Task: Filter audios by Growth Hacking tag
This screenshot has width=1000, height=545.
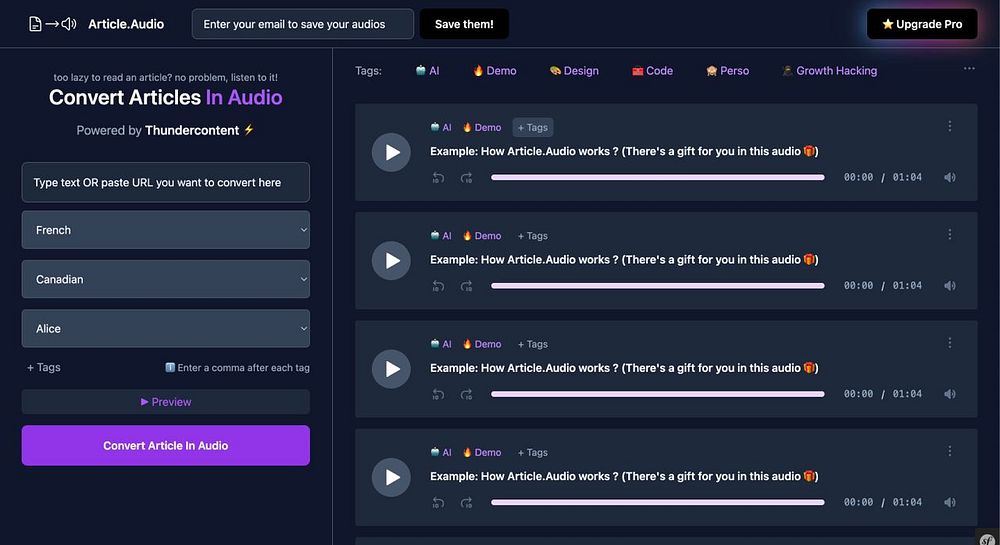Action: (x=830, y=71)
